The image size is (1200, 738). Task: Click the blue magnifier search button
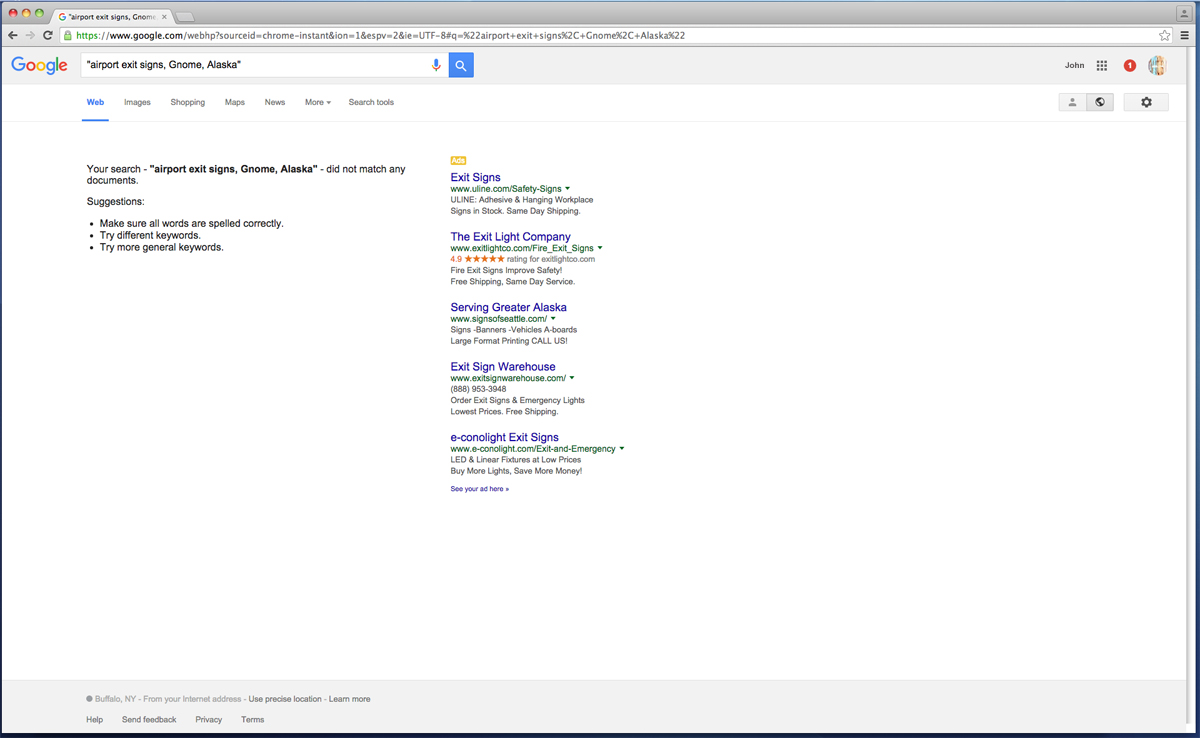coord(461,65)
